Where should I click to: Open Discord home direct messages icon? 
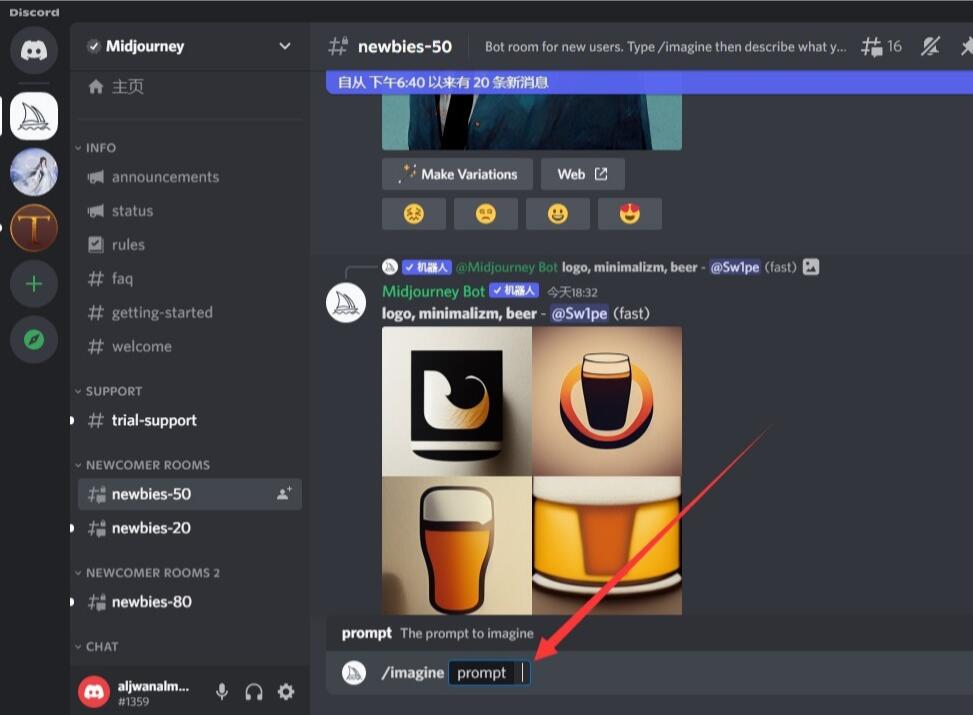[34, 50]
